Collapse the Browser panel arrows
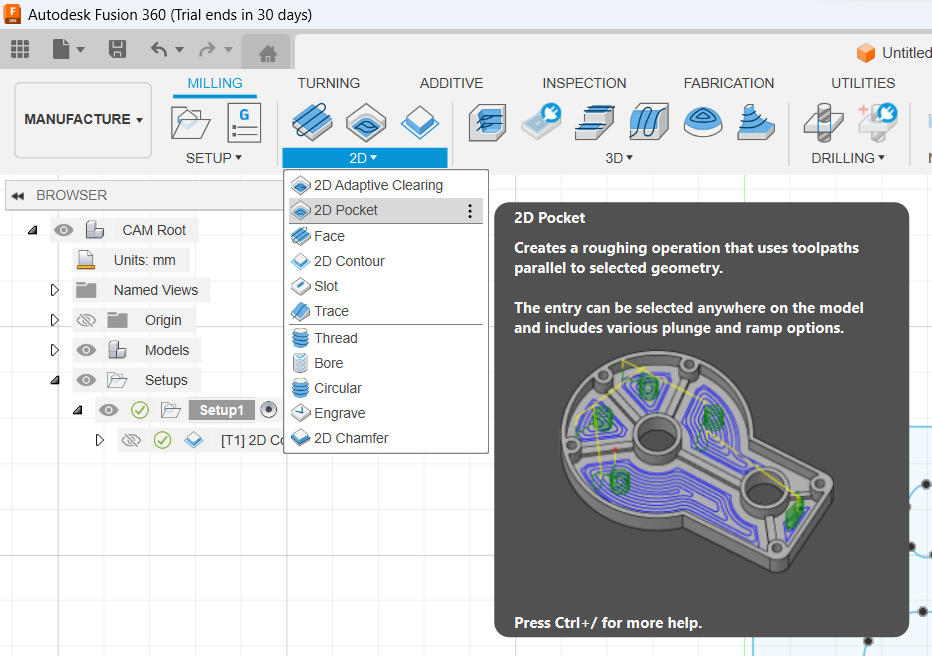The height and width of the screenshot is (656, 932). pyautogui.click(x=18, y=195)
